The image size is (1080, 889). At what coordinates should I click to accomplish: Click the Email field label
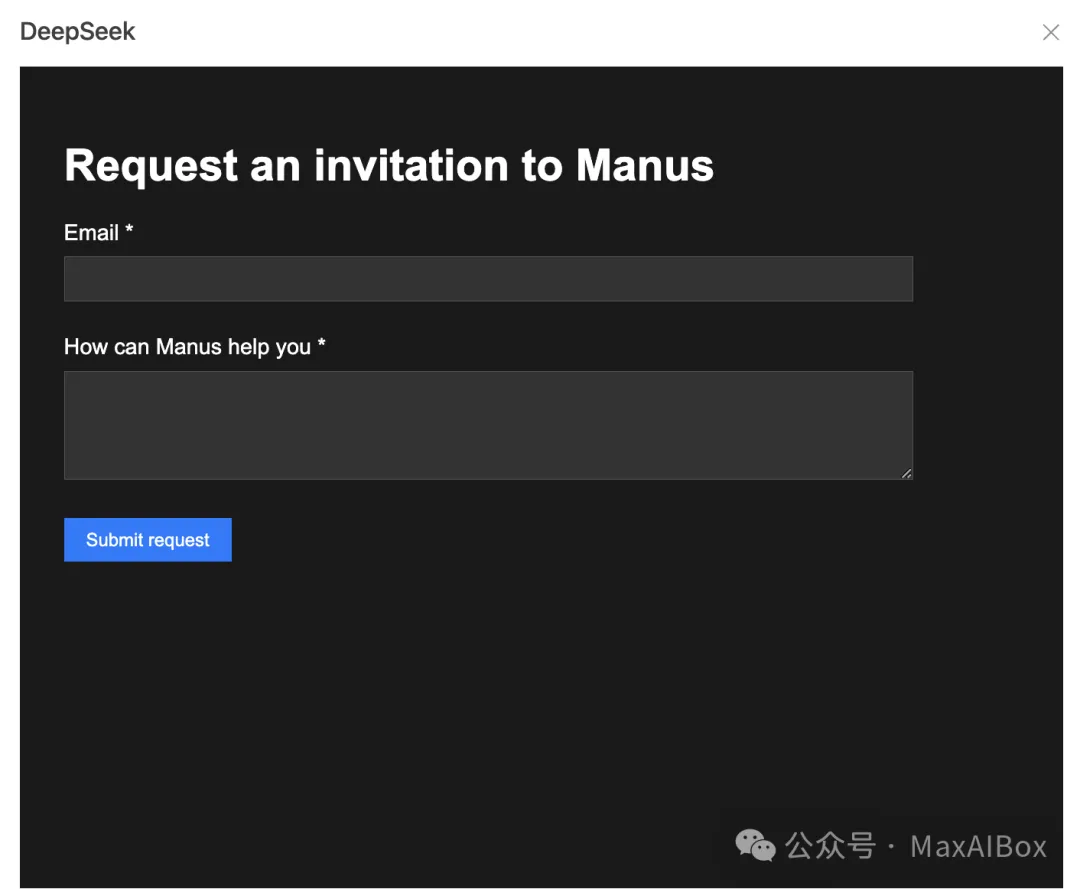click(x=91, y=233)
